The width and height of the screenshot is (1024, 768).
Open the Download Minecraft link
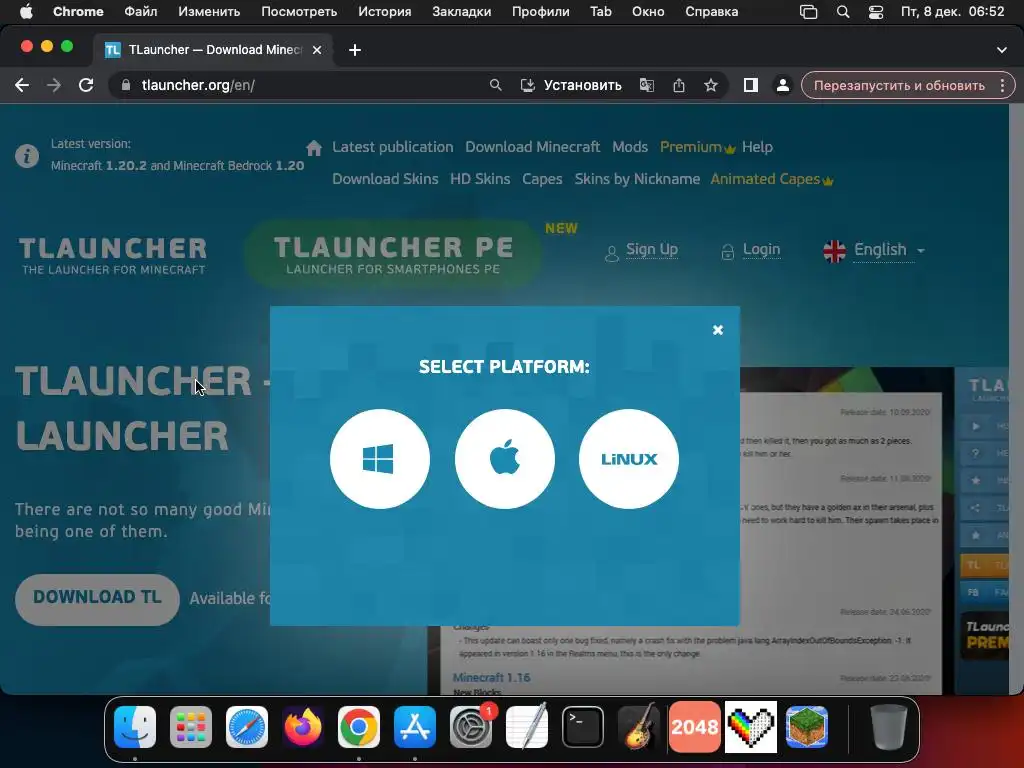[532, 147]
